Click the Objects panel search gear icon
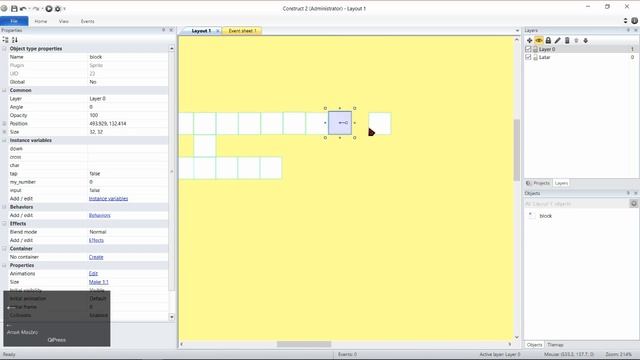640x360 pixels. [x=633, y=203]
